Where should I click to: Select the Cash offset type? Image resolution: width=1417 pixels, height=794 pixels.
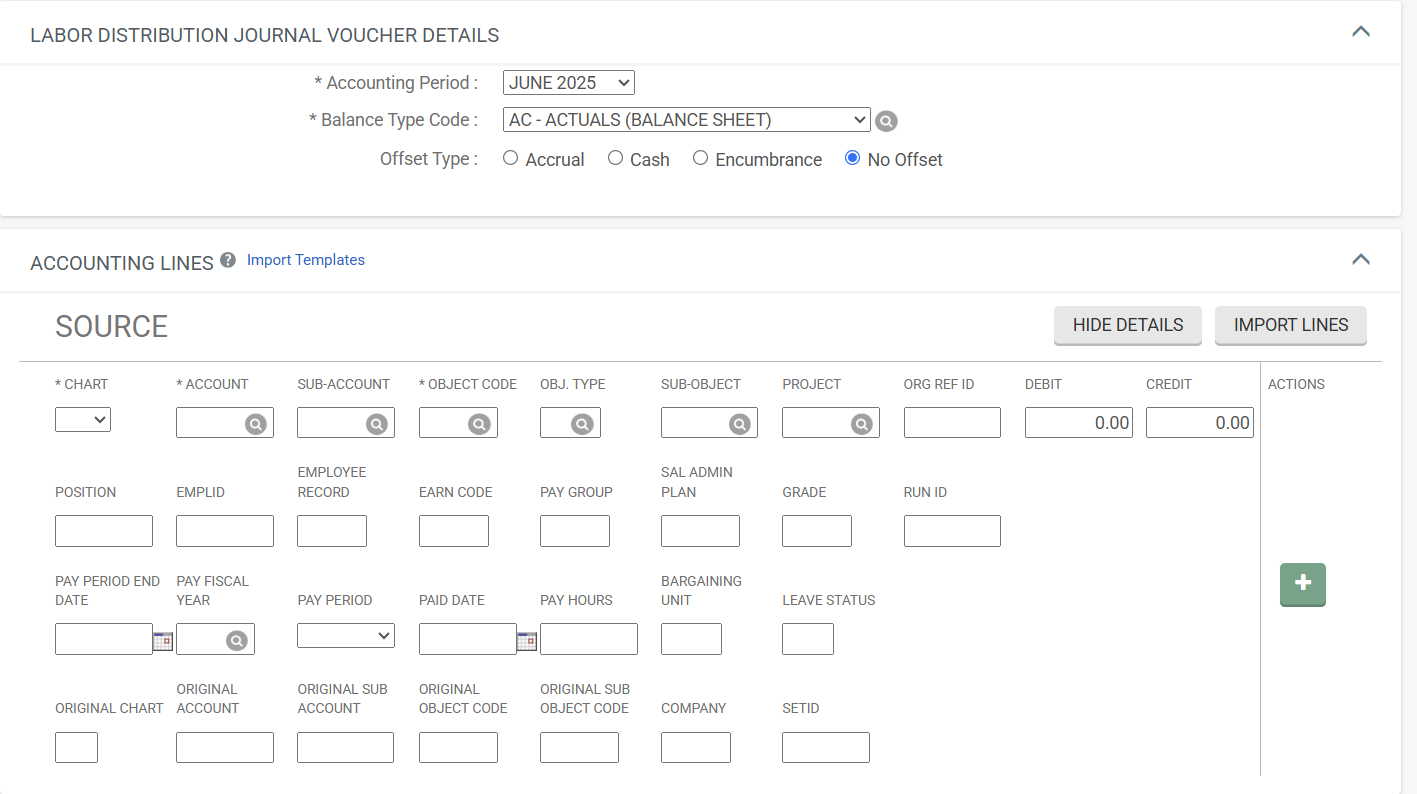[x=616, y=158]
